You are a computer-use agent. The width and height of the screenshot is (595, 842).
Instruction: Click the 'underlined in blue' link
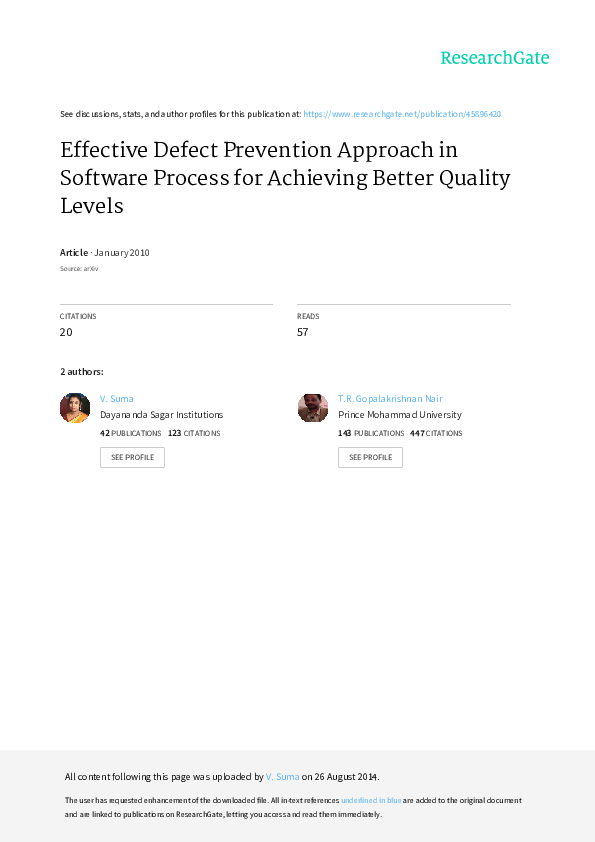(371, 800)
